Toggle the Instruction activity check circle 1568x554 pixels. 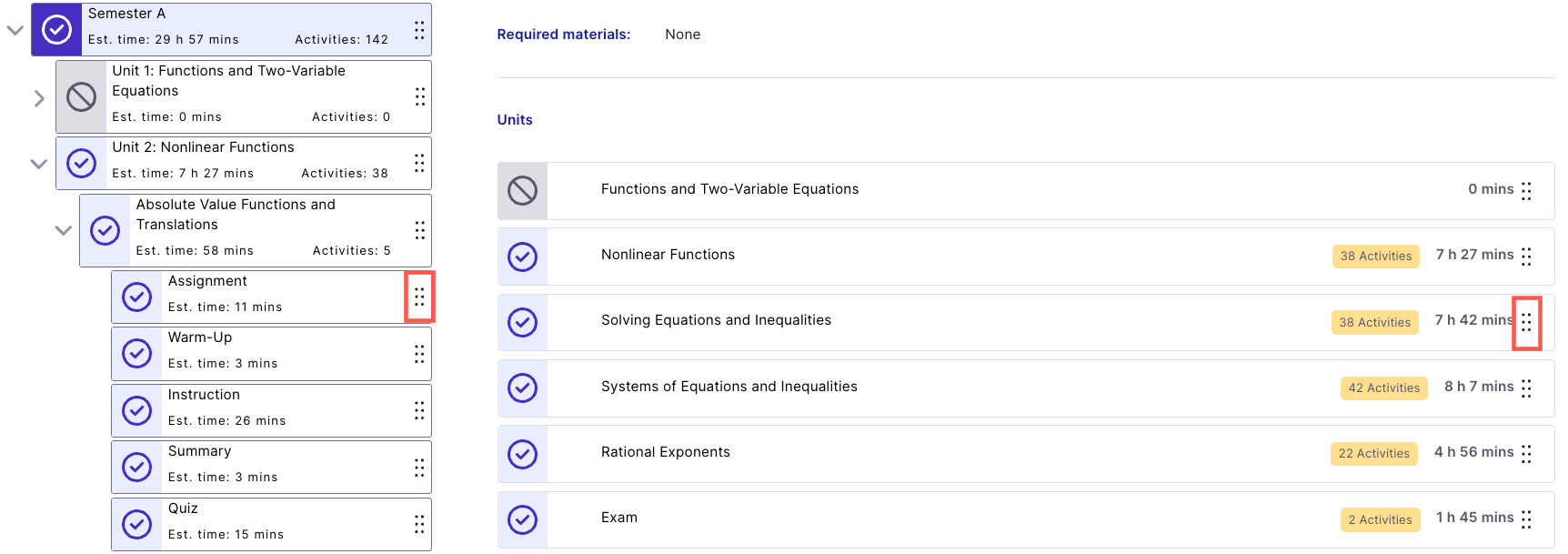[x=136, y=410]
